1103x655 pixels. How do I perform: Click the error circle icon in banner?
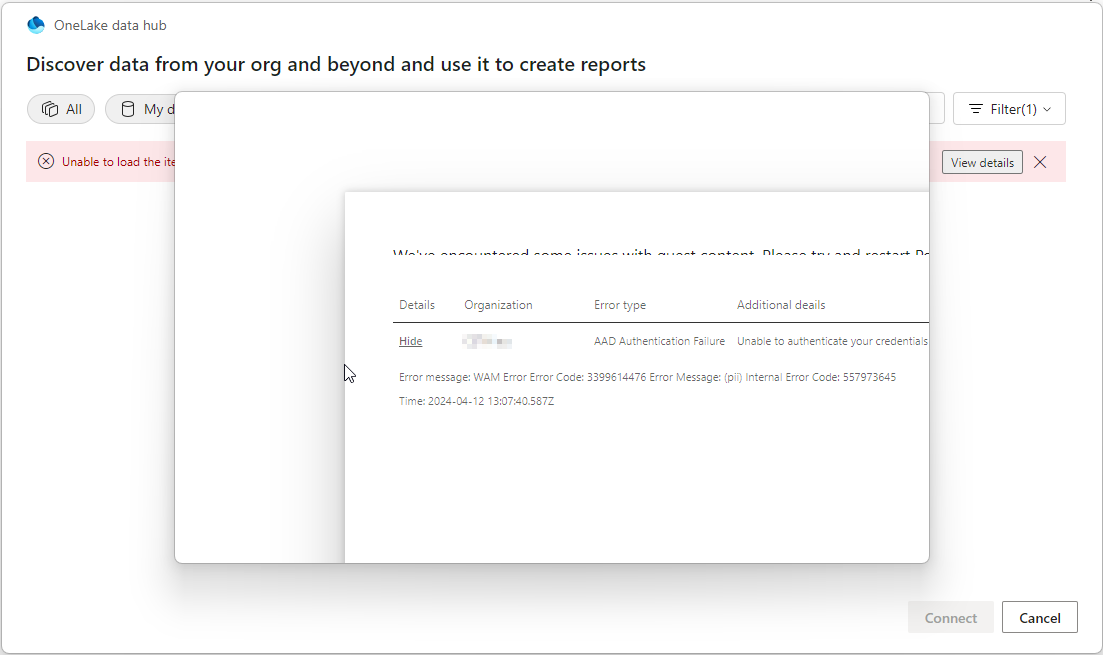[46, 162]
